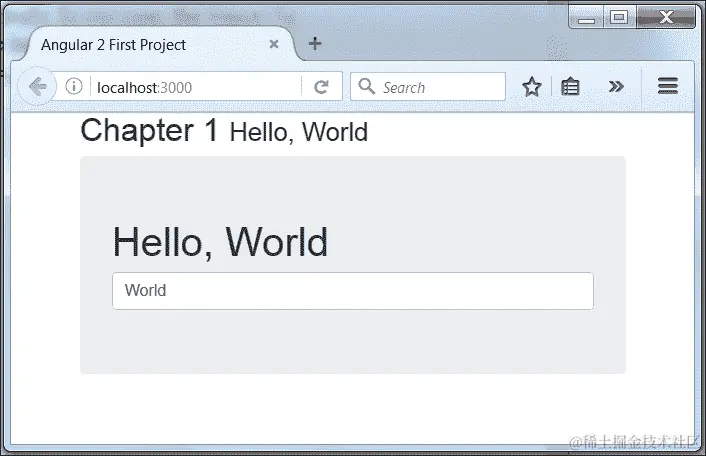Image resolution: width=706 pixels, height=456 pixels.
Task: Close the browser window
Action: 666,18
